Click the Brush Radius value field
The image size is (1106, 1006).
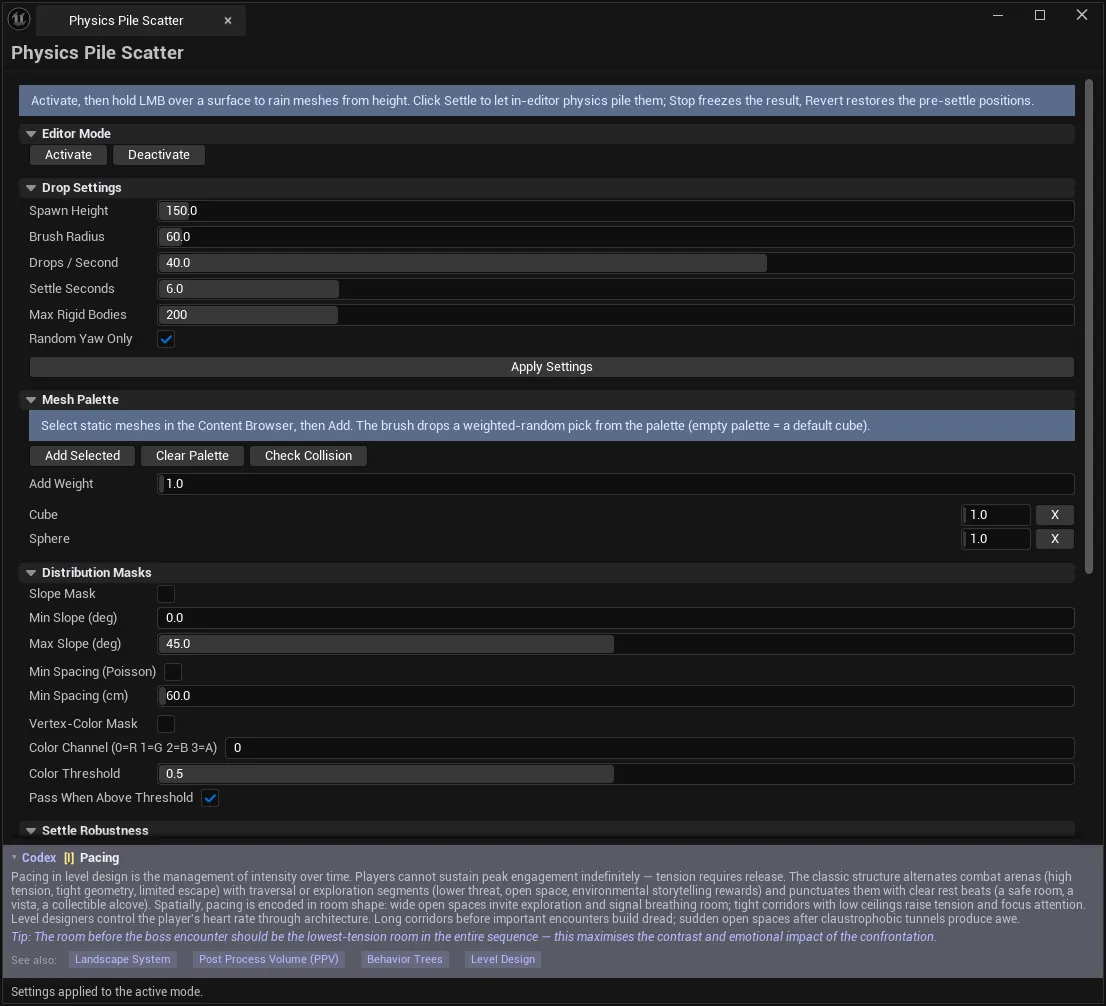[616, 237]
